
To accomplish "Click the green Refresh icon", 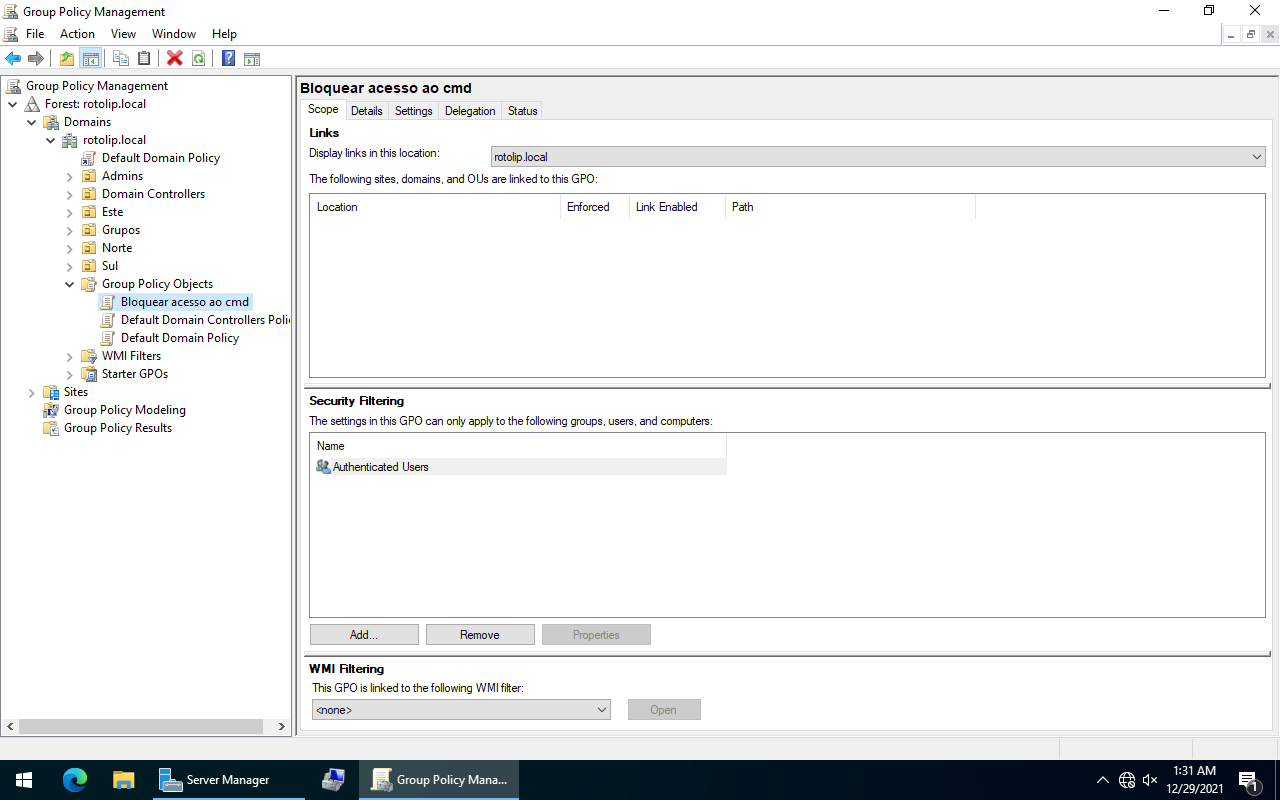I will (199, 58).
